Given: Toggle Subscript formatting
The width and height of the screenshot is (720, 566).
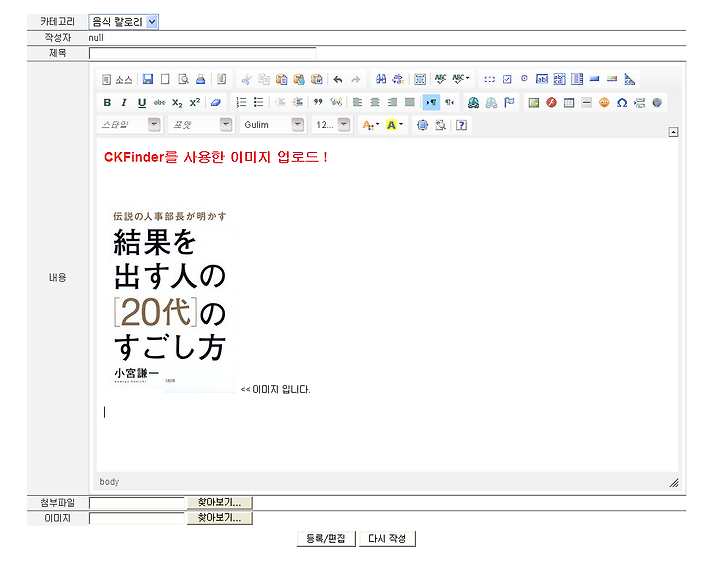Looking at the screenshot, I should tap(177, 102).
